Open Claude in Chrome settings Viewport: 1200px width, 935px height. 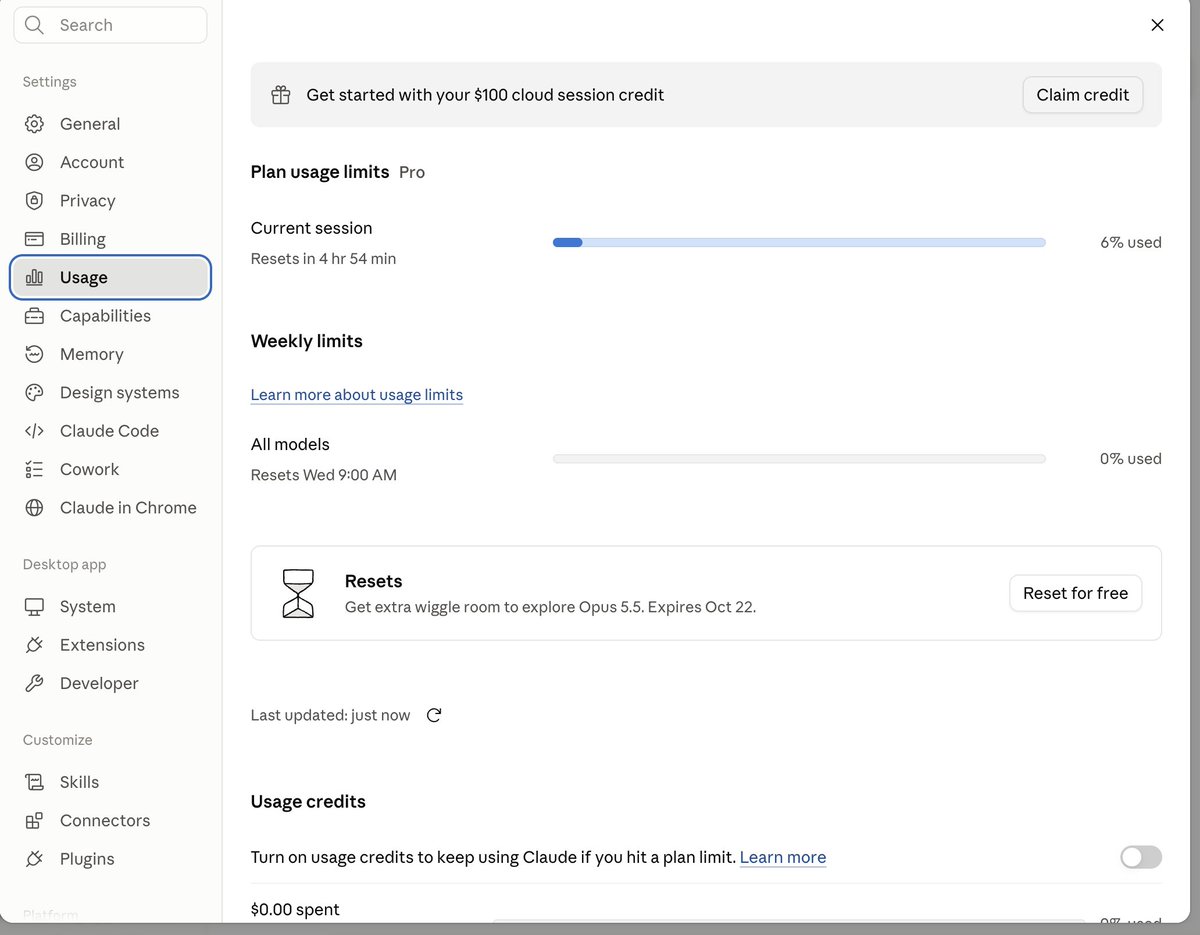tap(110, 508)
